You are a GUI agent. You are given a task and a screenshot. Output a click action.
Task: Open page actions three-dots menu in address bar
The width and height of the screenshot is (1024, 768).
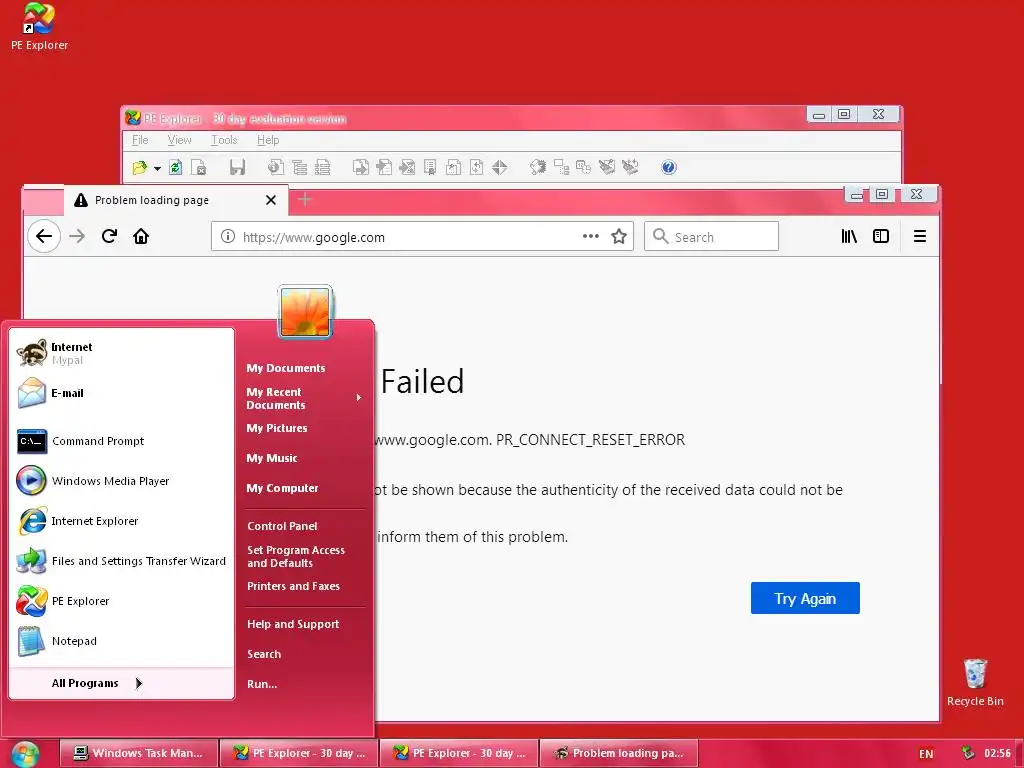click(x=590, y=236)
